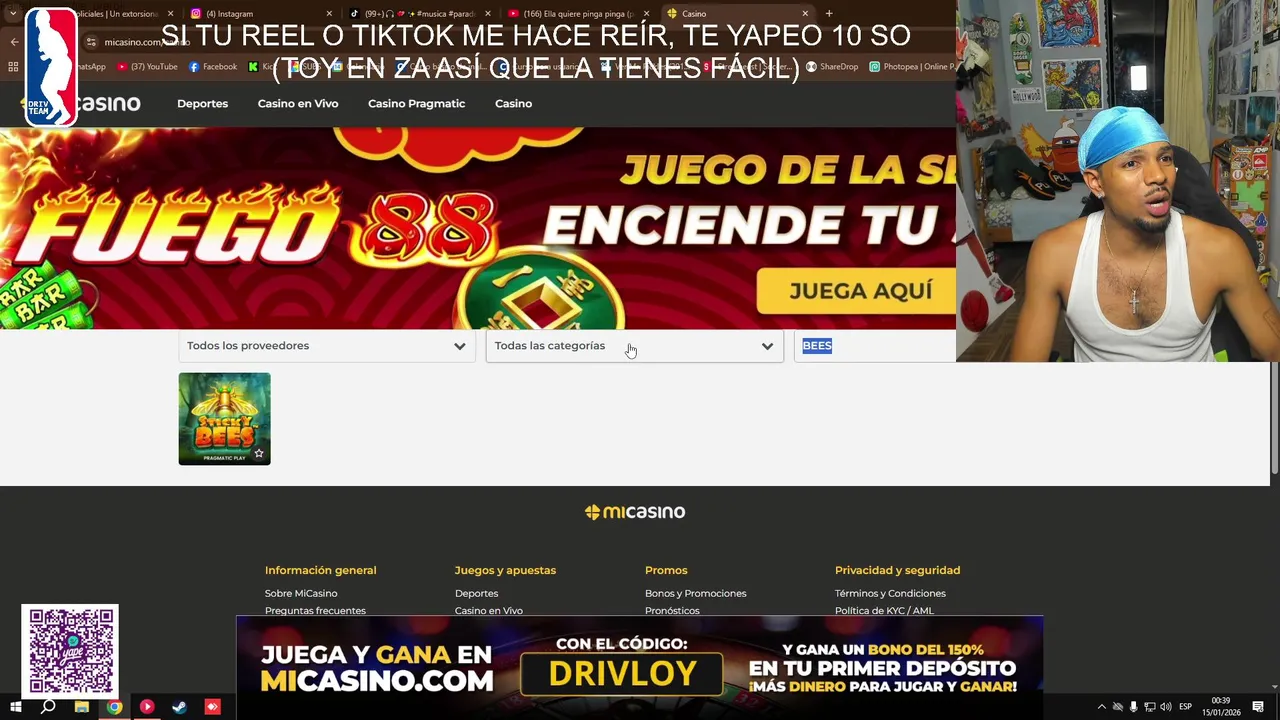Viewport: 1280px width, 720px height.
Task: Close the Casino browser tab
Action: coord(805,14)
